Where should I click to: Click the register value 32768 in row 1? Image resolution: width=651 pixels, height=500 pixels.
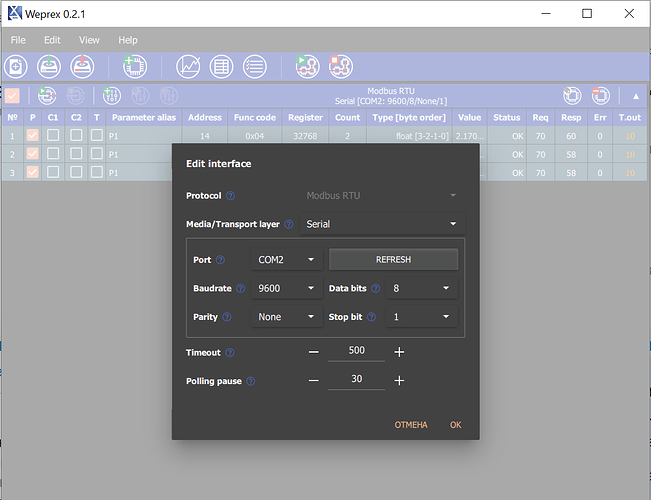point(305,136)
